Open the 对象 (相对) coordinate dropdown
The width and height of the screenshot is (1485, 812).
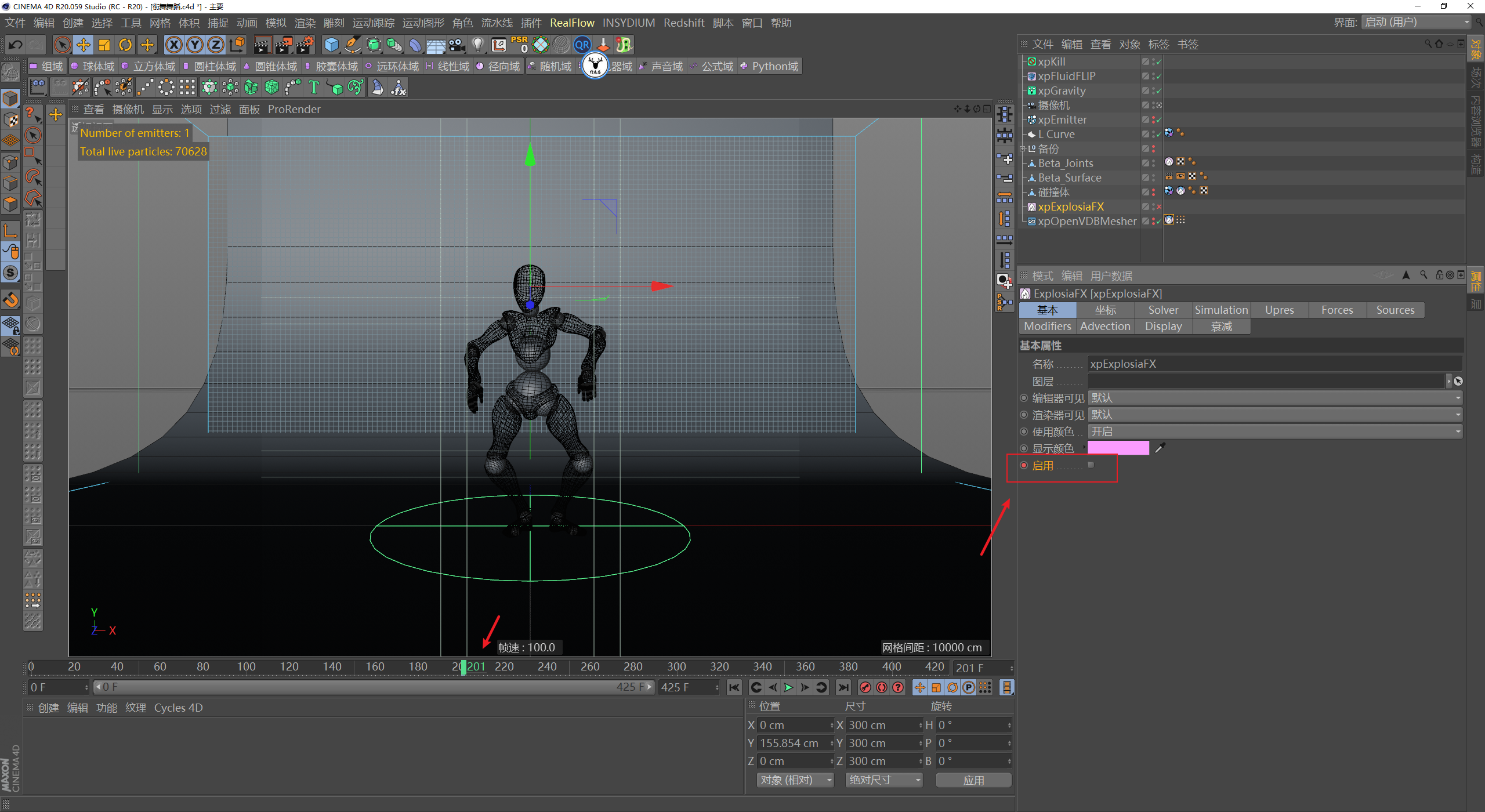point(794,780)
